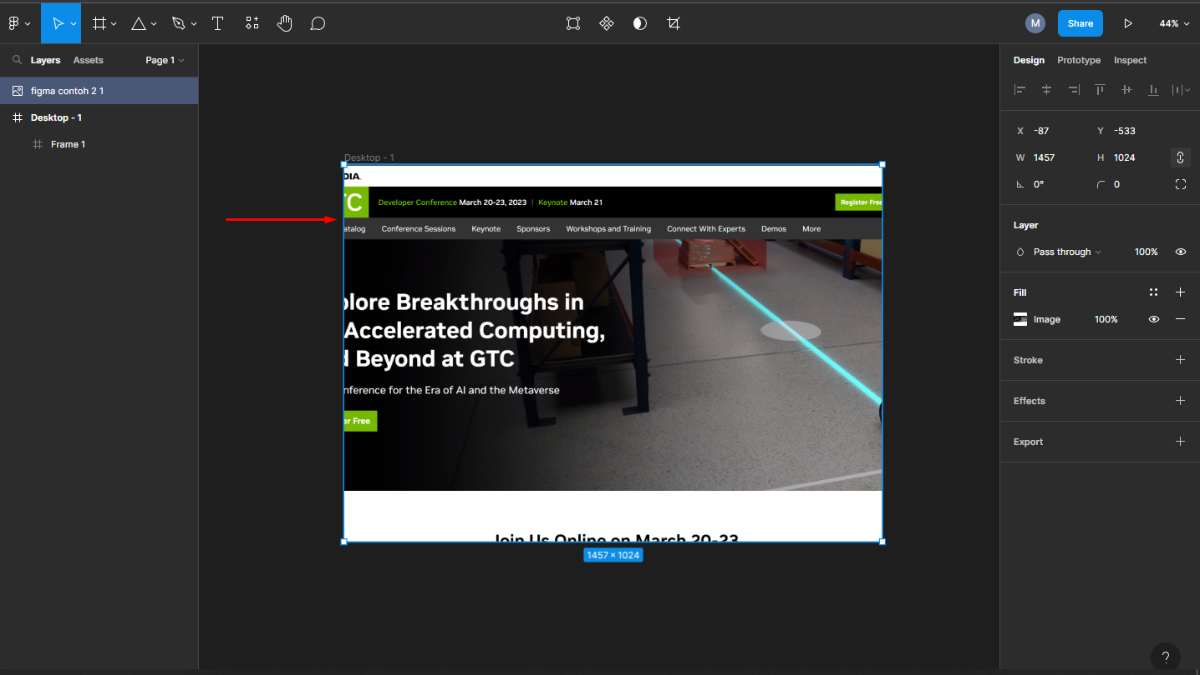Add an export setting with plus

[x=1180, y=441]
